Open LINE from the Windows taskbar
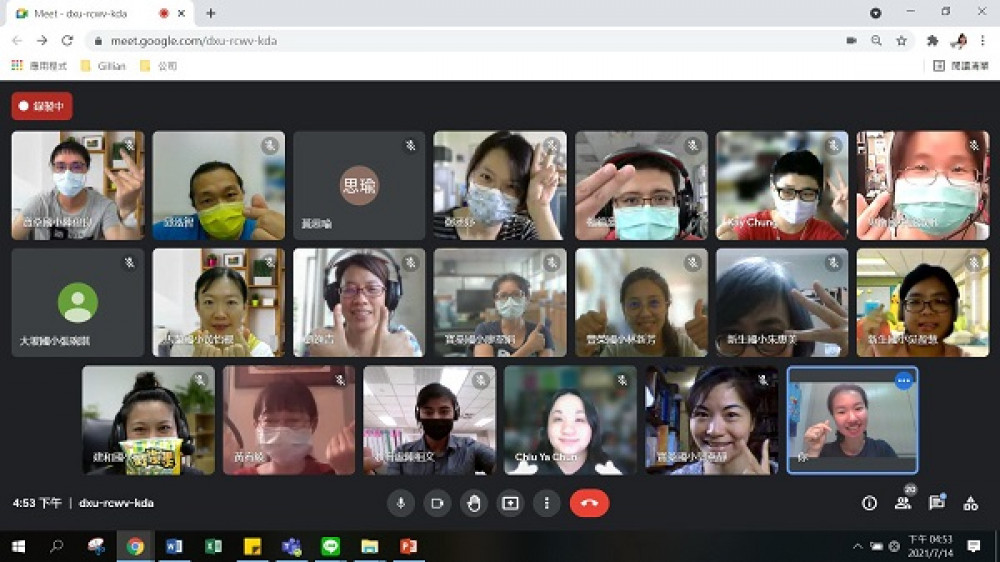The width and height of the screenshot is (1000, 562). pyautogui.click(x=330, y=546)
